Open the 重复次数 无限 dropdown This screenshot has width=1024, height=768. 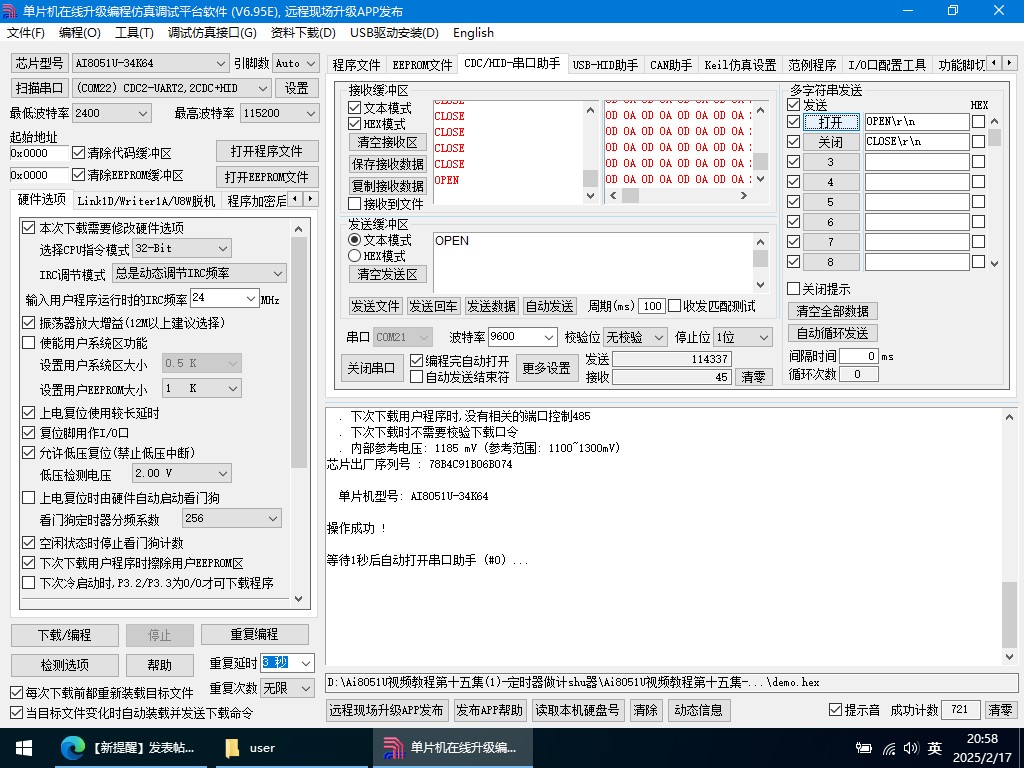306,688
